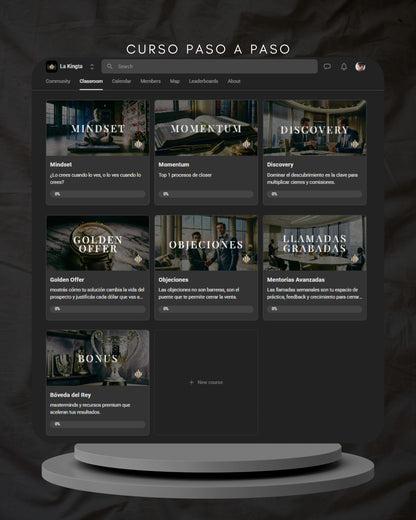Click into the Search input field

[209, 66]
